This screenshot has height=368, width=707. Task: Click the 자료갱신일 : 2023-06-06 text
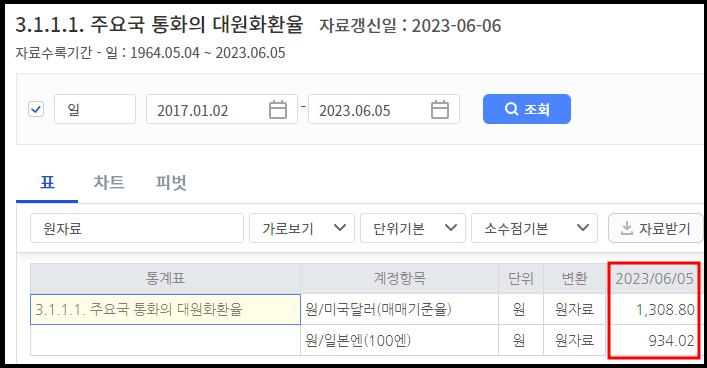[410, 26]
